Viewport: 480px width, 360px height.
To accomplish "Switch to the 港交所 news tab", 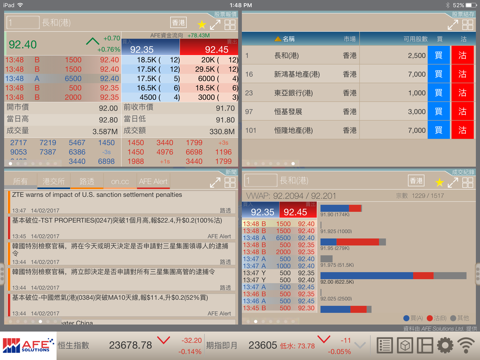I will (54, 181).
